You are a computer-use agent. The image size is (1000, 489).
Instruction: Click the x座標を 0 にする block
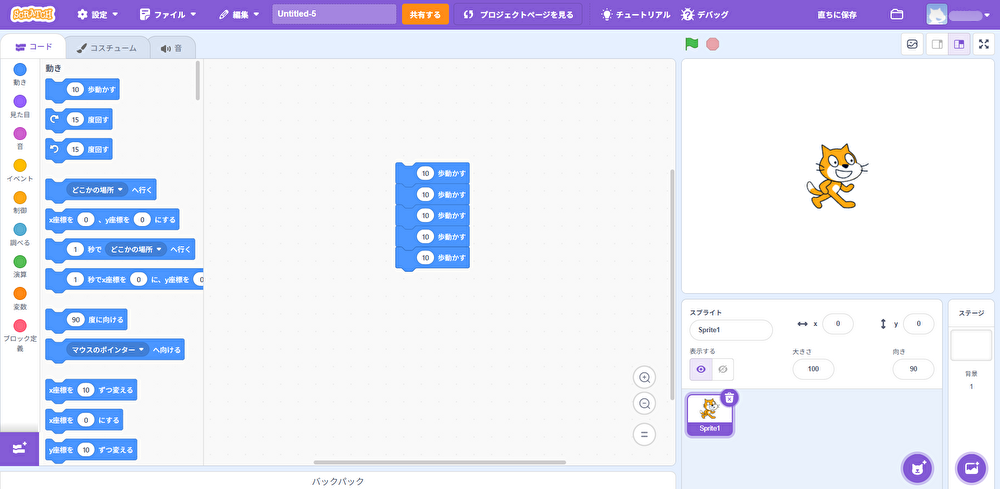pos(84,420)
